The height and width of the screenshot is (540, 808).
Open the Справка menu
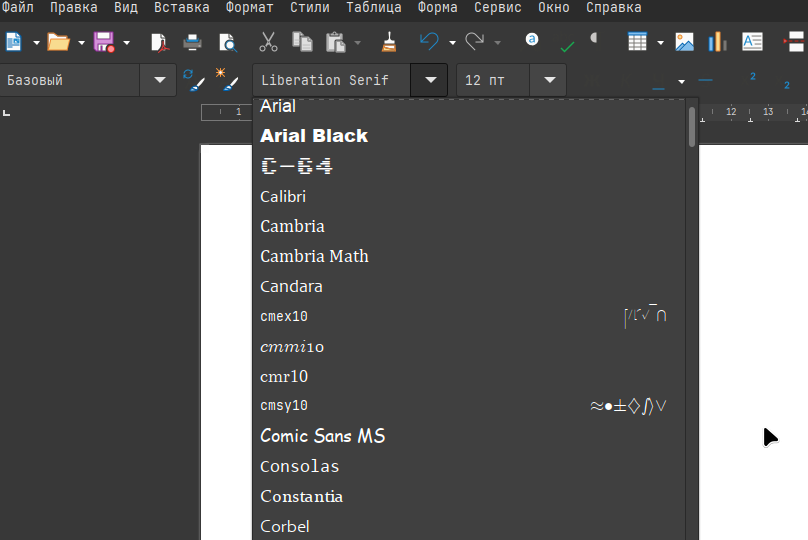point(614,8)
